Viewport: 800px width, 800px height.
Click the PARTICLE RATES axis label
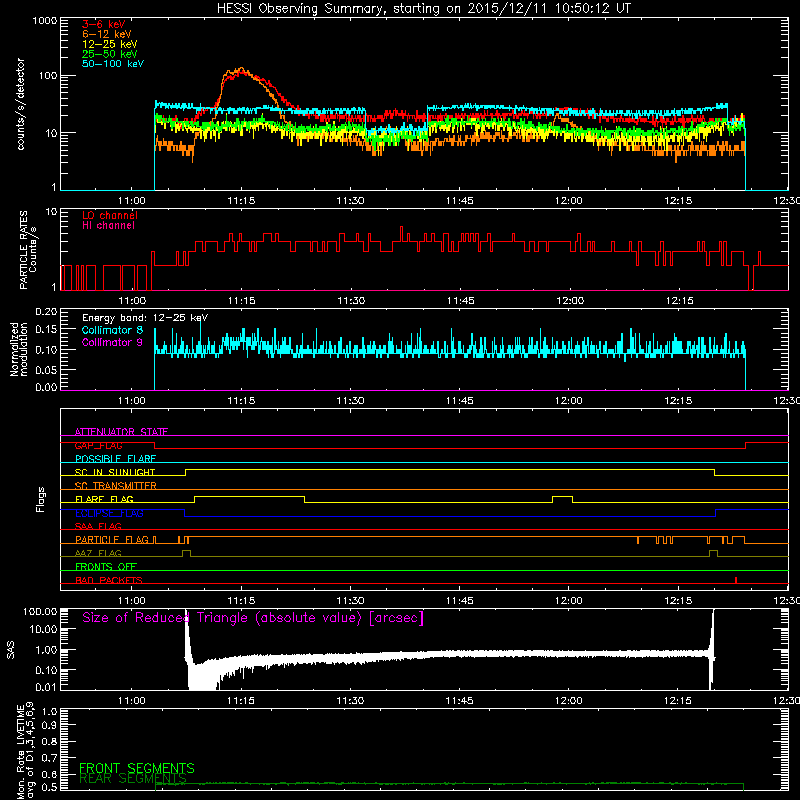tap(28, 250)
